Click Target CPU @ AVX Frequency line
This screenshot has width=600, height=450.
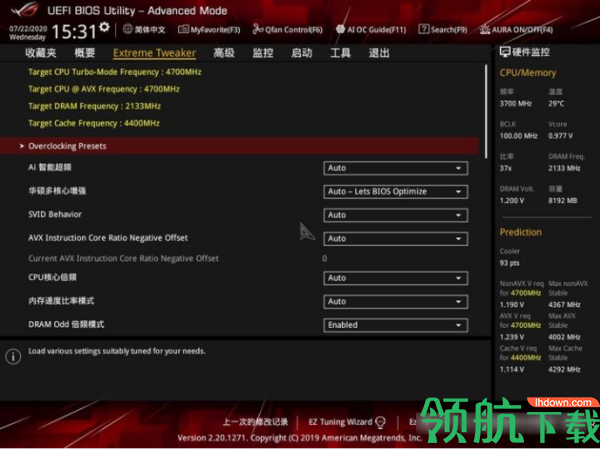(104, 89)
